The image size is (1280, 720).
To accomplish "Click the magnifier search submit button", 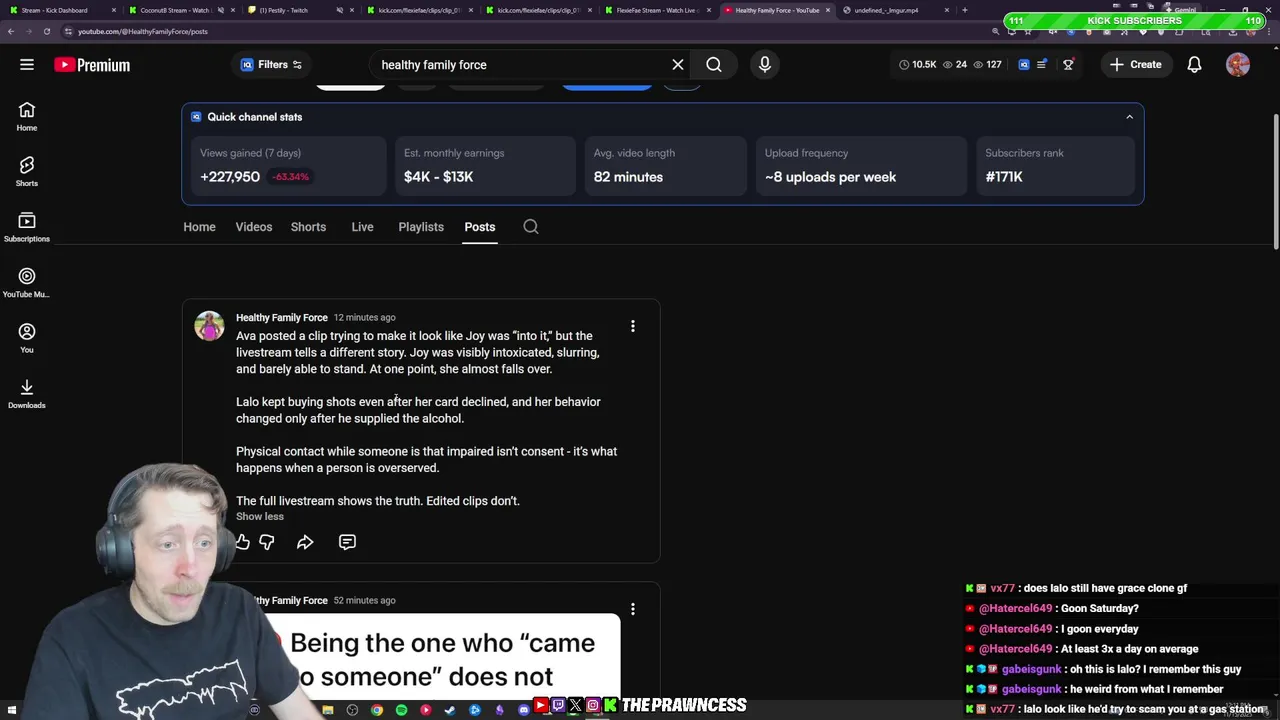I will pyautogui.click(x=714, y=65).
